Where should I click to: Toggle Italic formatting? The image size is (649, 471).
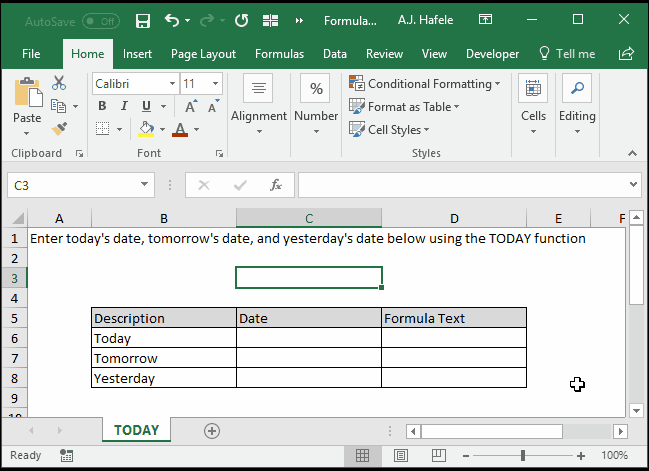coord(124,106)
